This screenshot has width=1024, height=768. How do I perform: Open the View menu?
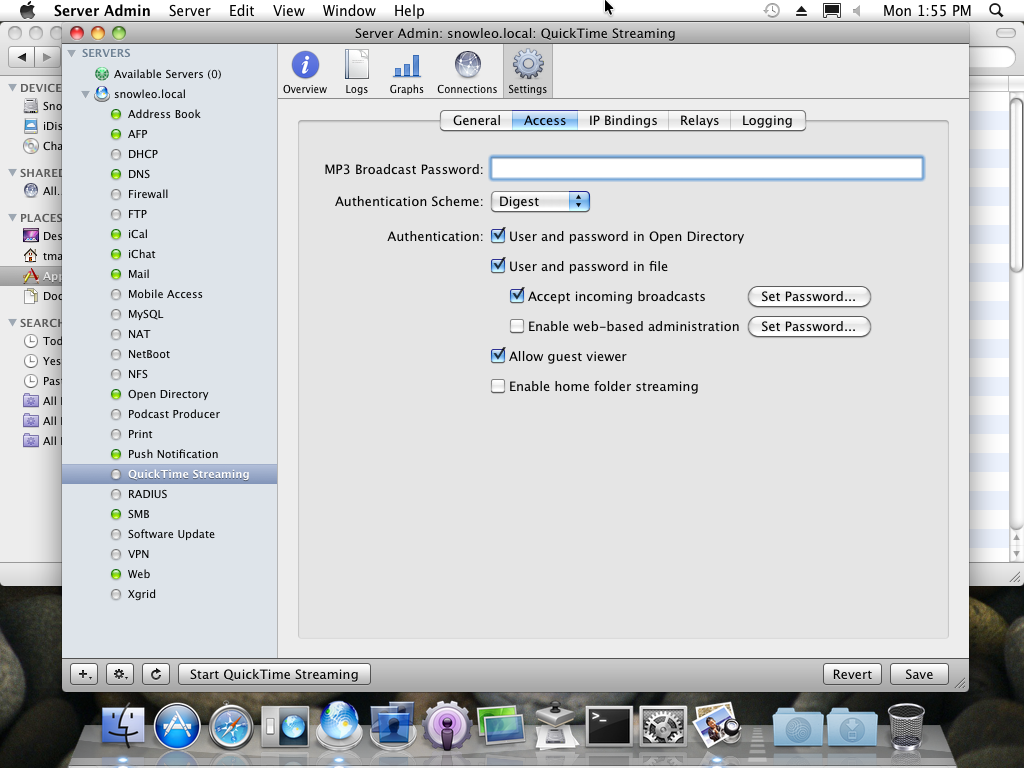(288, 10)
